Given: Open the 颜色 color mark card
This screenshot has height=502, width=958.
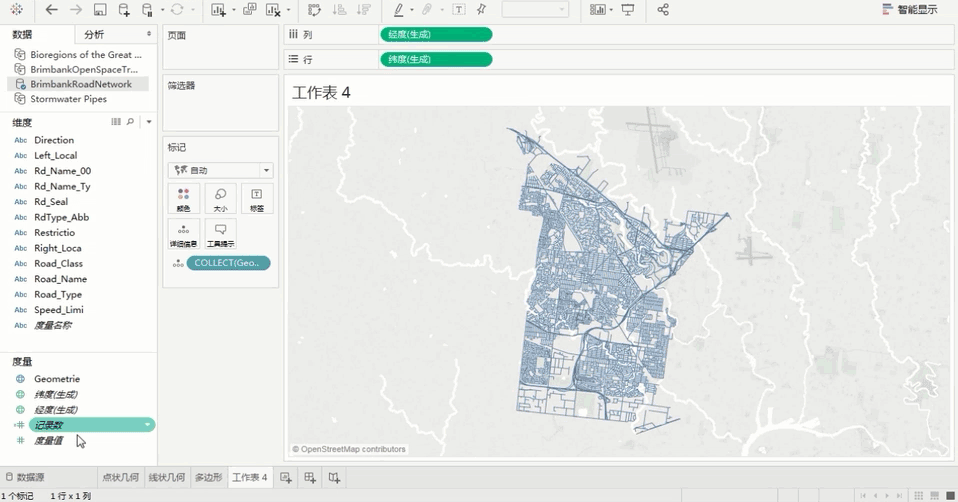Looking at the screenshot, I should click(183, 198).
